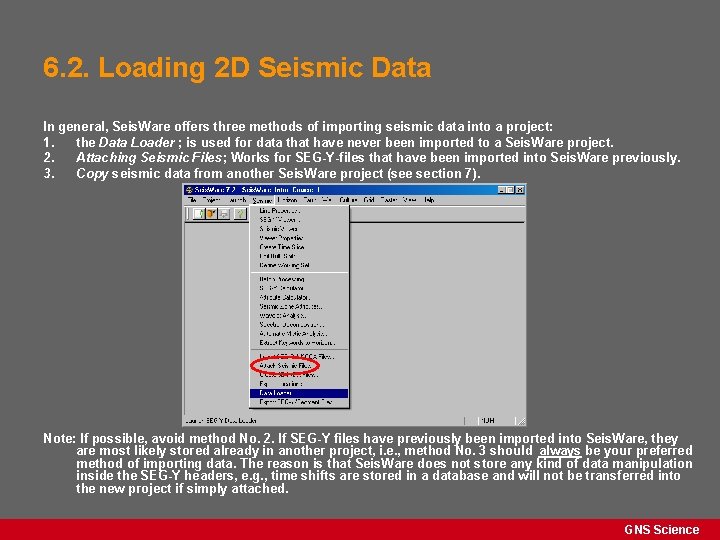
Task: Choose Batch Processing from the menu
Action: point(299,279)
